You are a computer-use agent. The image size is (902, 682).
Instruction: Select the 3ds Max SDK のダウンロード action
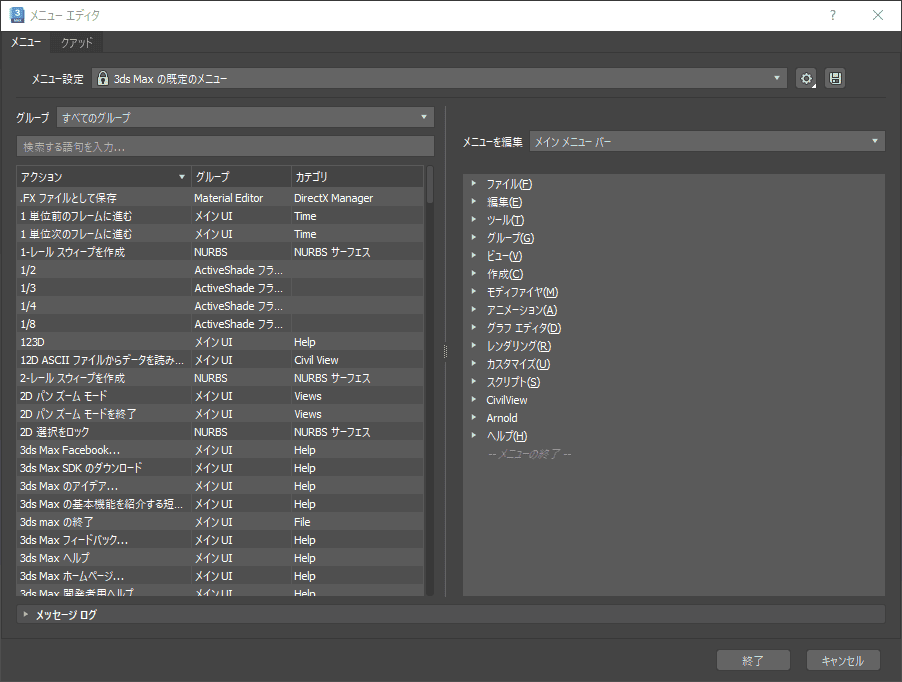pos(220,468)
